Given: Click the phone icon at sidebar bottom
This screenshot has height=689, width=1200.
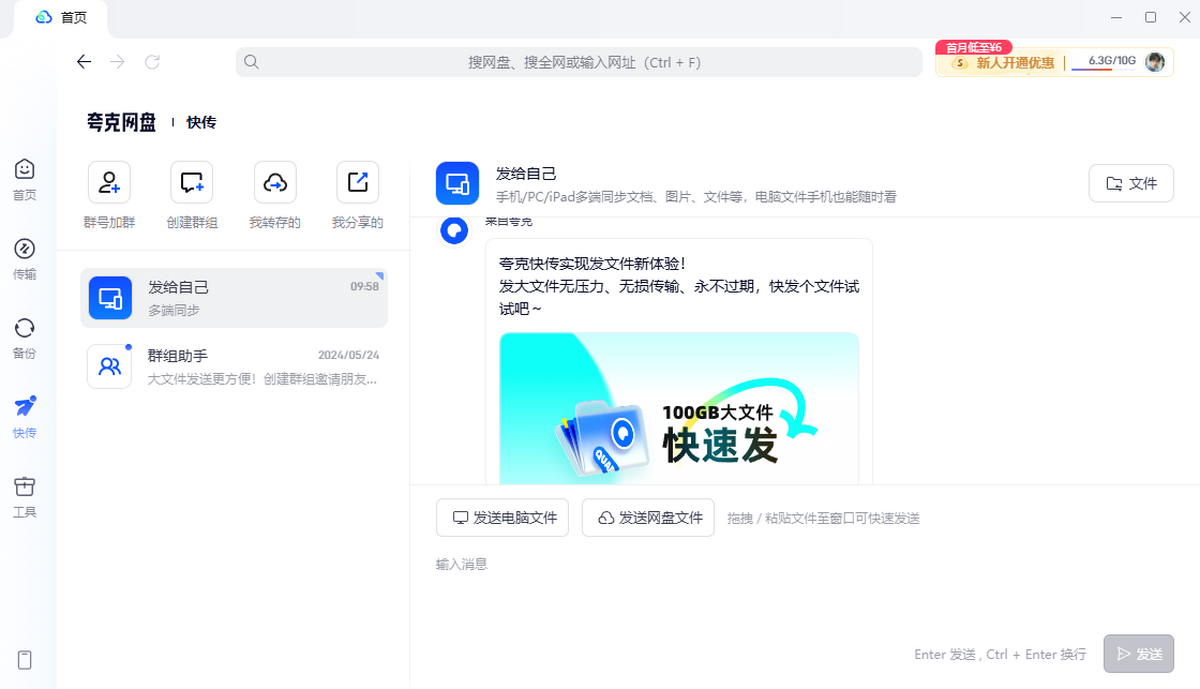Looking at the screenshot, I should click(x=25, y=660).
